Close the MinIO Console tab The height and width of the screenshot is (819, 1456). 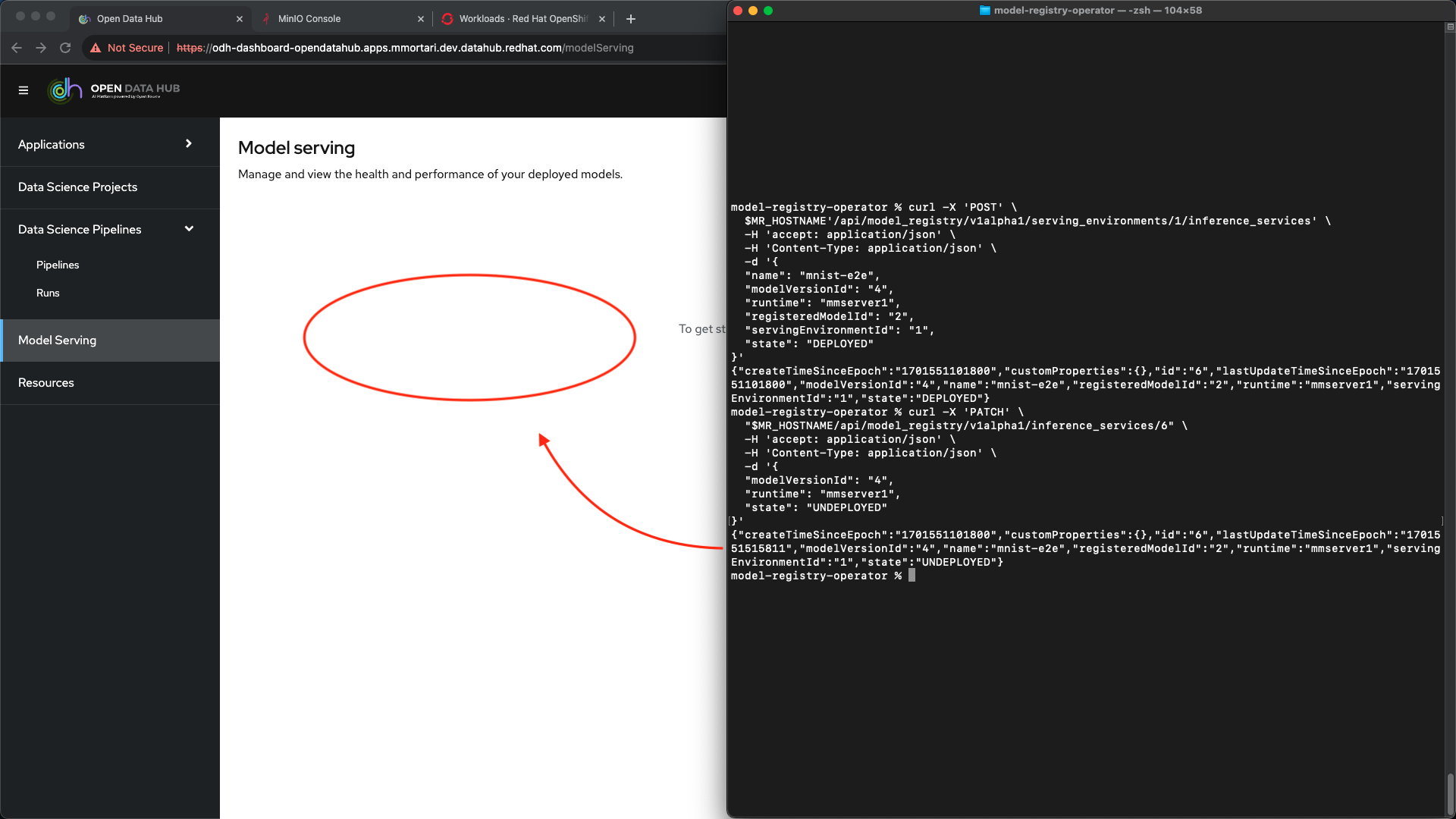(x=421, y=19)
